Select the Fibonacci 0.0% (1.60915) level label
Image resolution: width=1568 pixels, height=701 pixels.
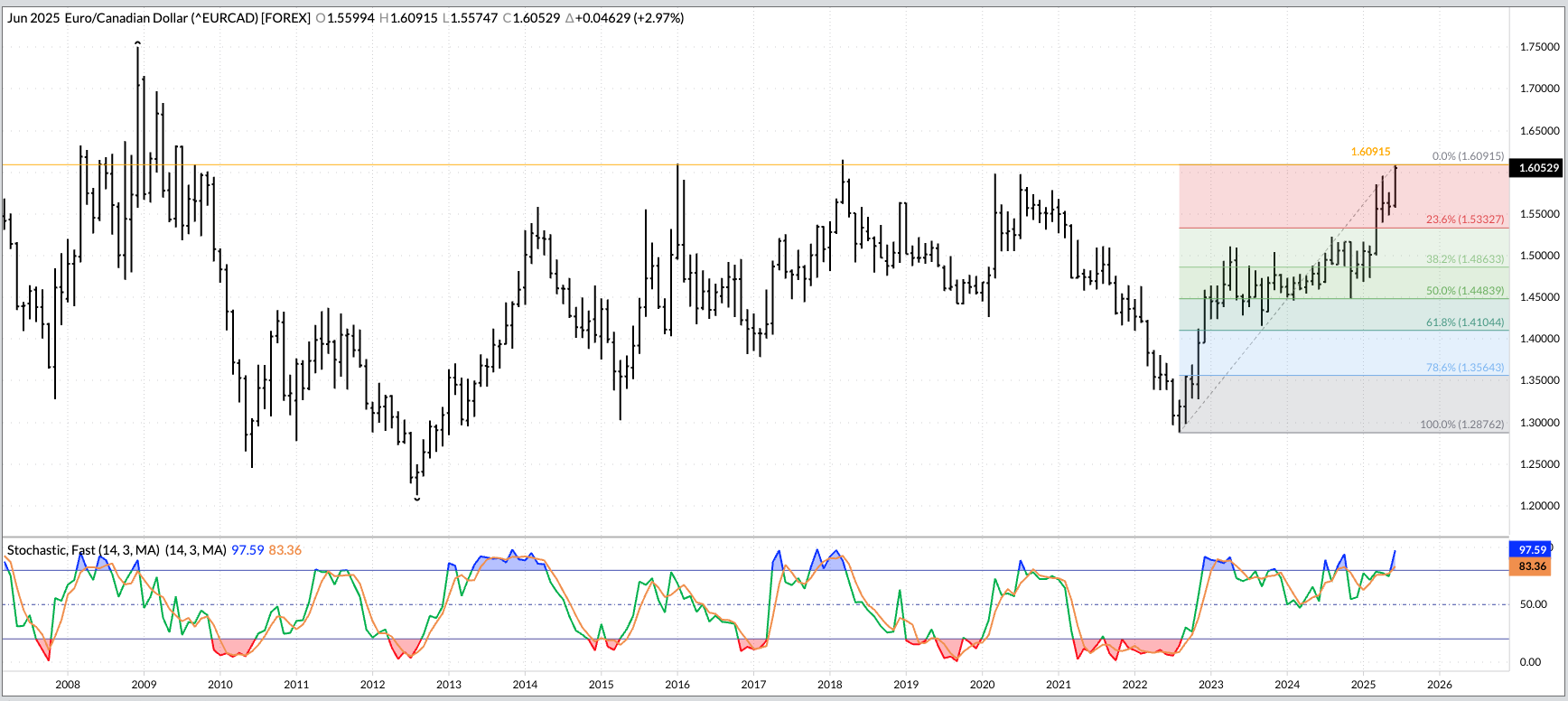pyautogui.click(x=1468, y=156)
